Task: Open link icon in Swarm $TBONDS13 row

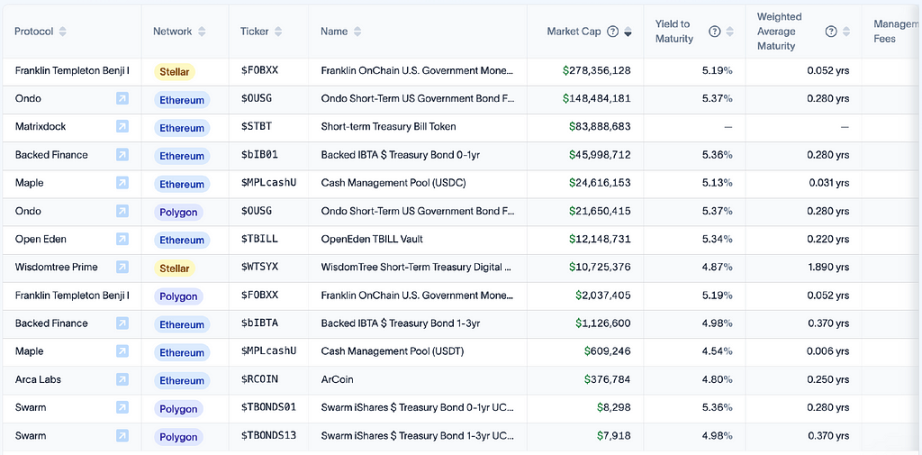Action: (122, 436)
